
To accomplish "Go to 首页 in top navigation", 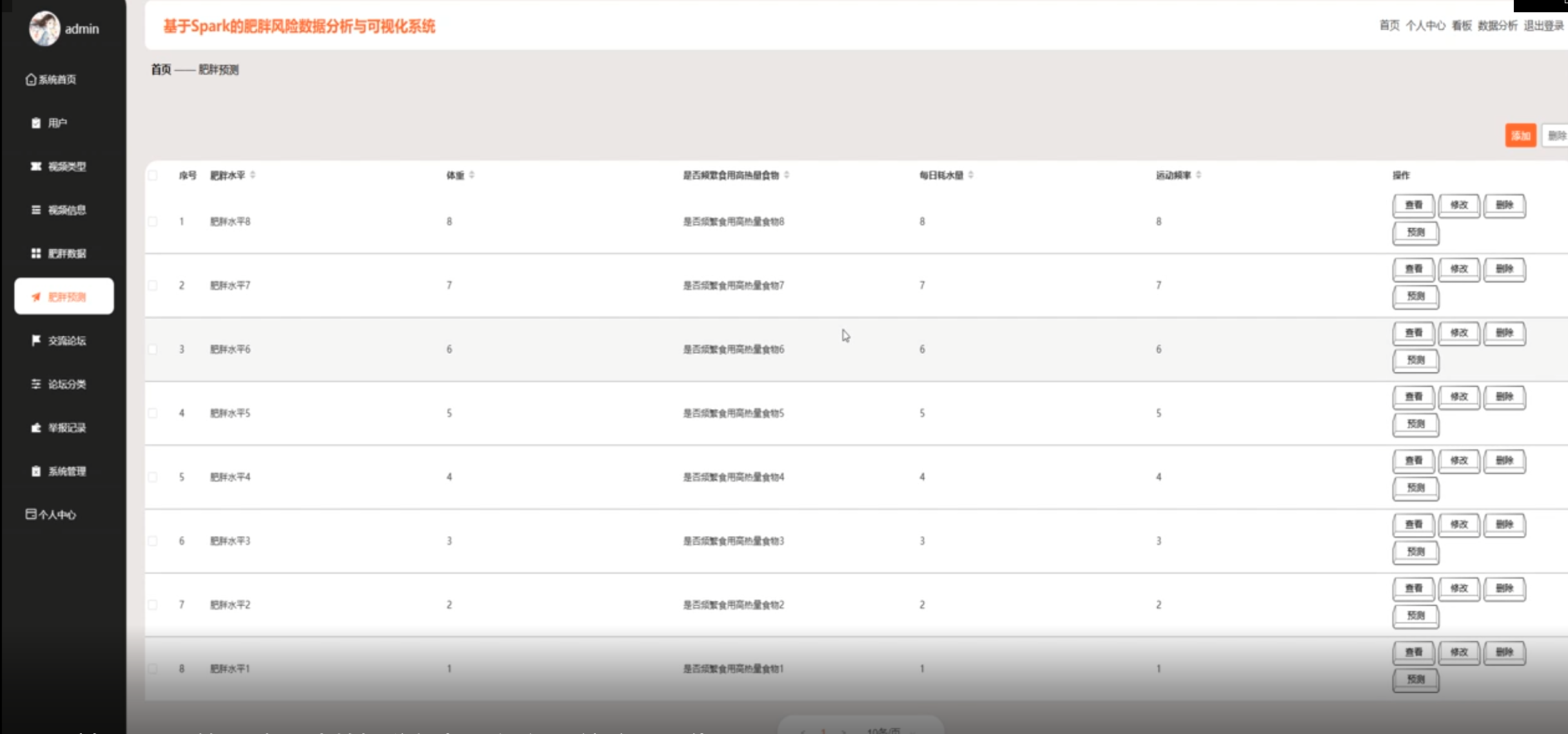I will point(1389,26).
